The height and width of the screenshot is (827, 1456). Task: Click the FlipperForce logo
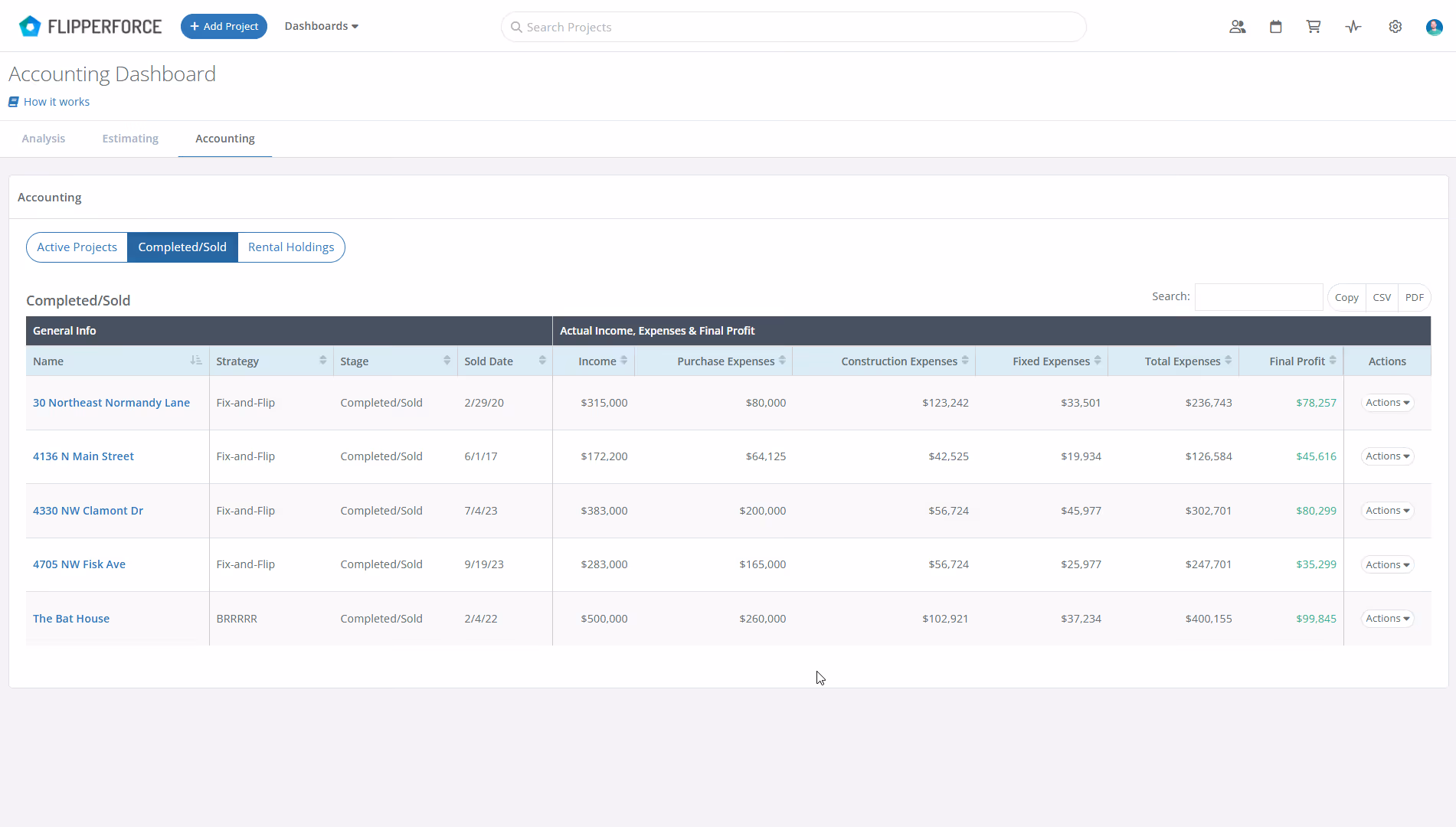coord(90,27)
